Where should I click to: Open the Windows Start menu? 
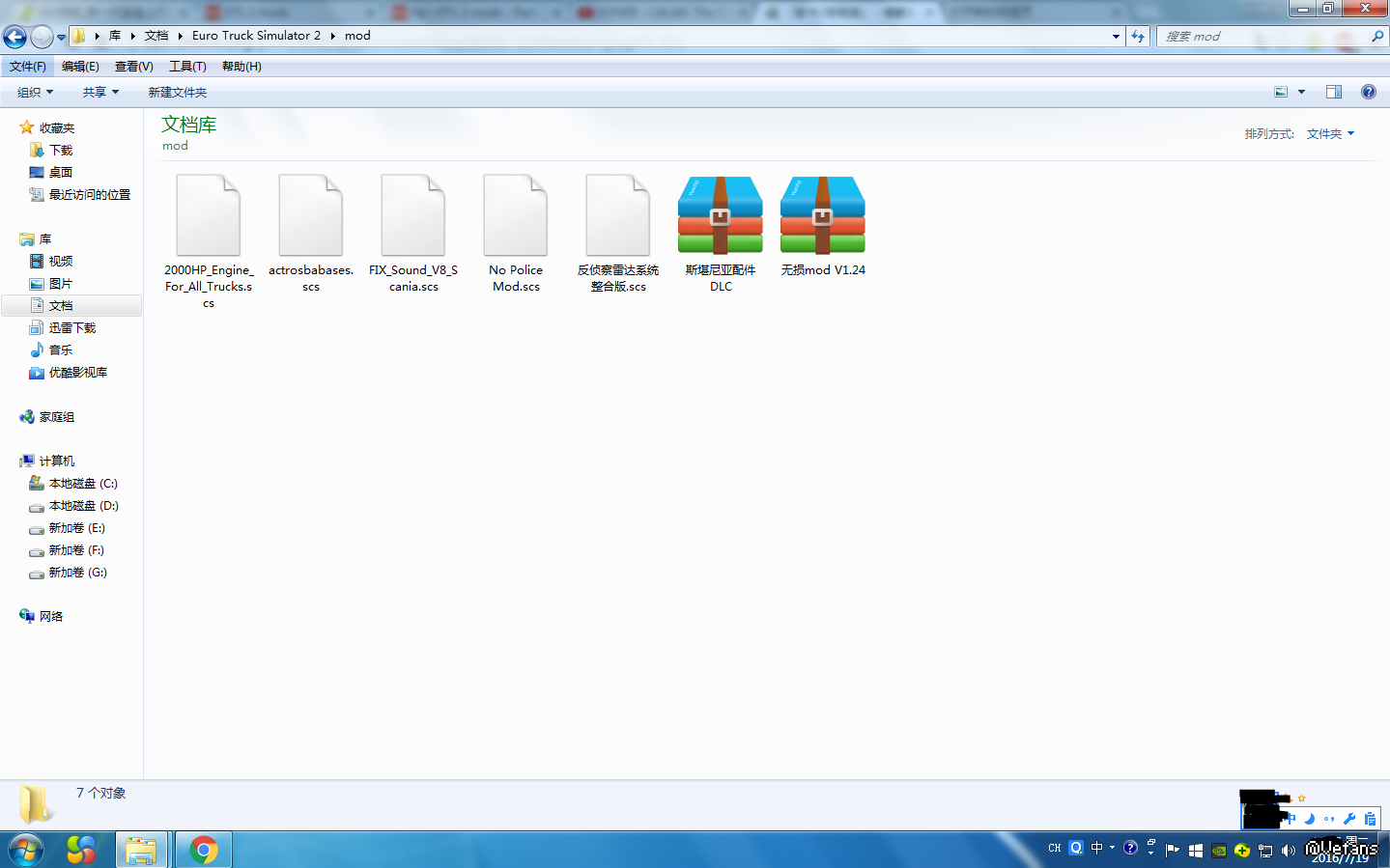(26, 850)
